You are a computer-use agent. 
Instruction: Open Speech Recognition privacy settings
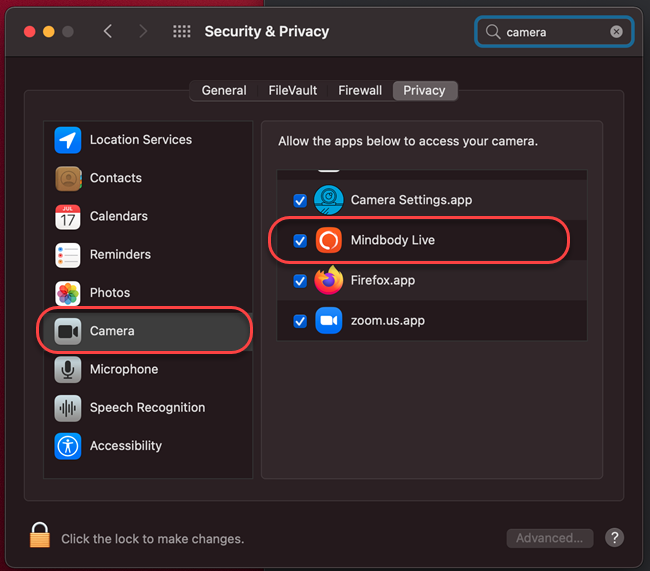147,408
